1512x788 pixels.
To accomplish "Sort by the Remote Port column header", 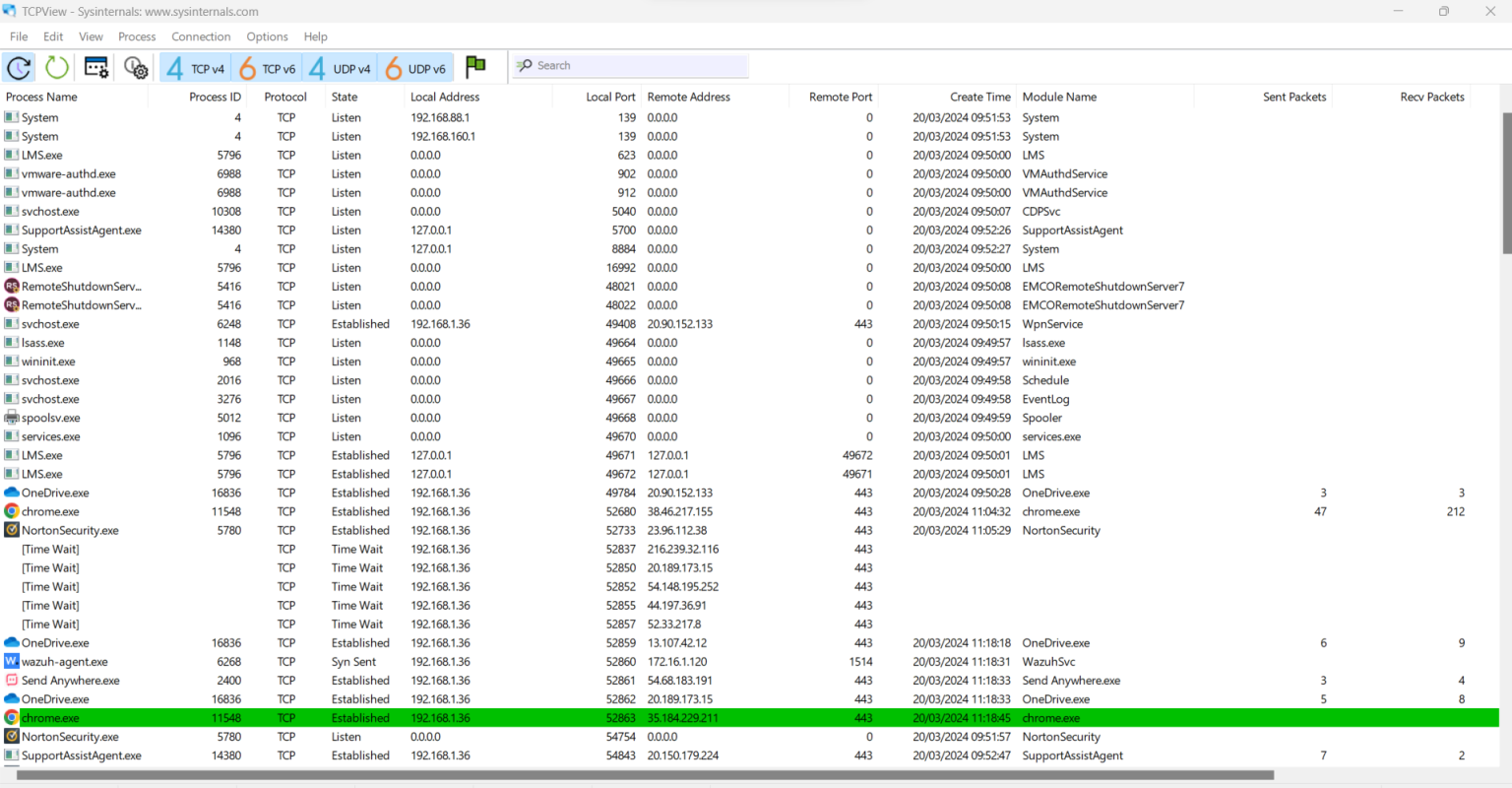I will click(x=840, y=96).
